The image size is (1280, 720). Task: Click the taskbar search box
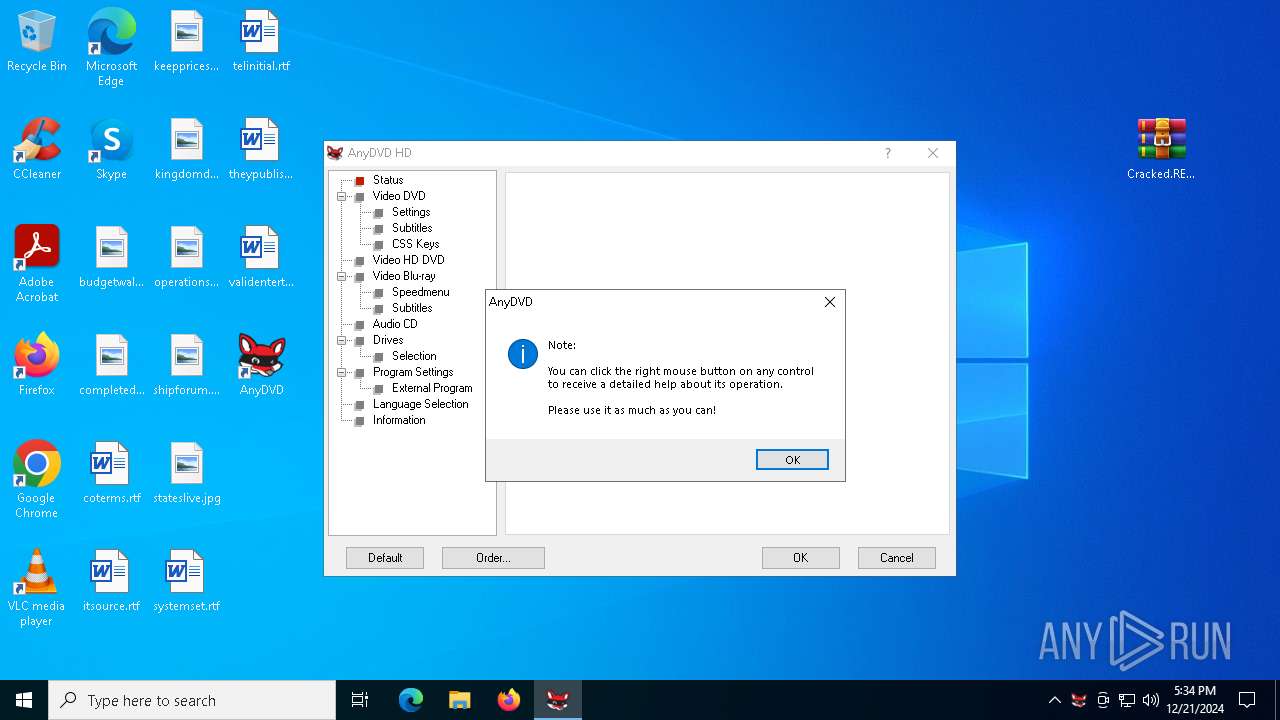(x=192, y=700)
